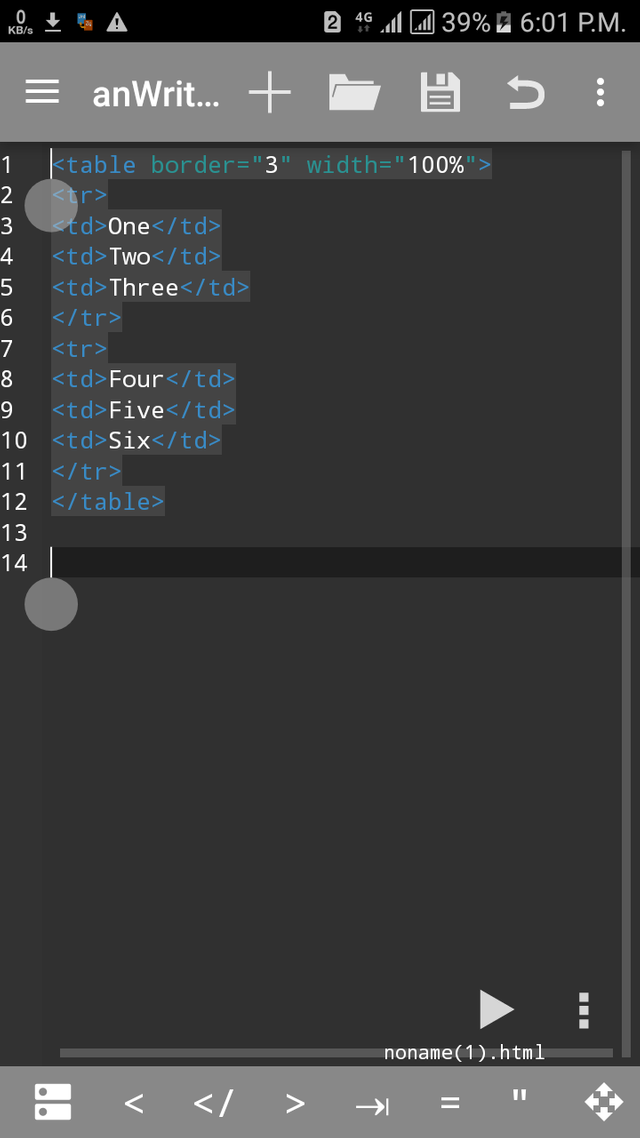The height and width of the screenshot is (1138, 640).
Task: Save the file with floppy disk icon
Action: click(x=440, y=93)
